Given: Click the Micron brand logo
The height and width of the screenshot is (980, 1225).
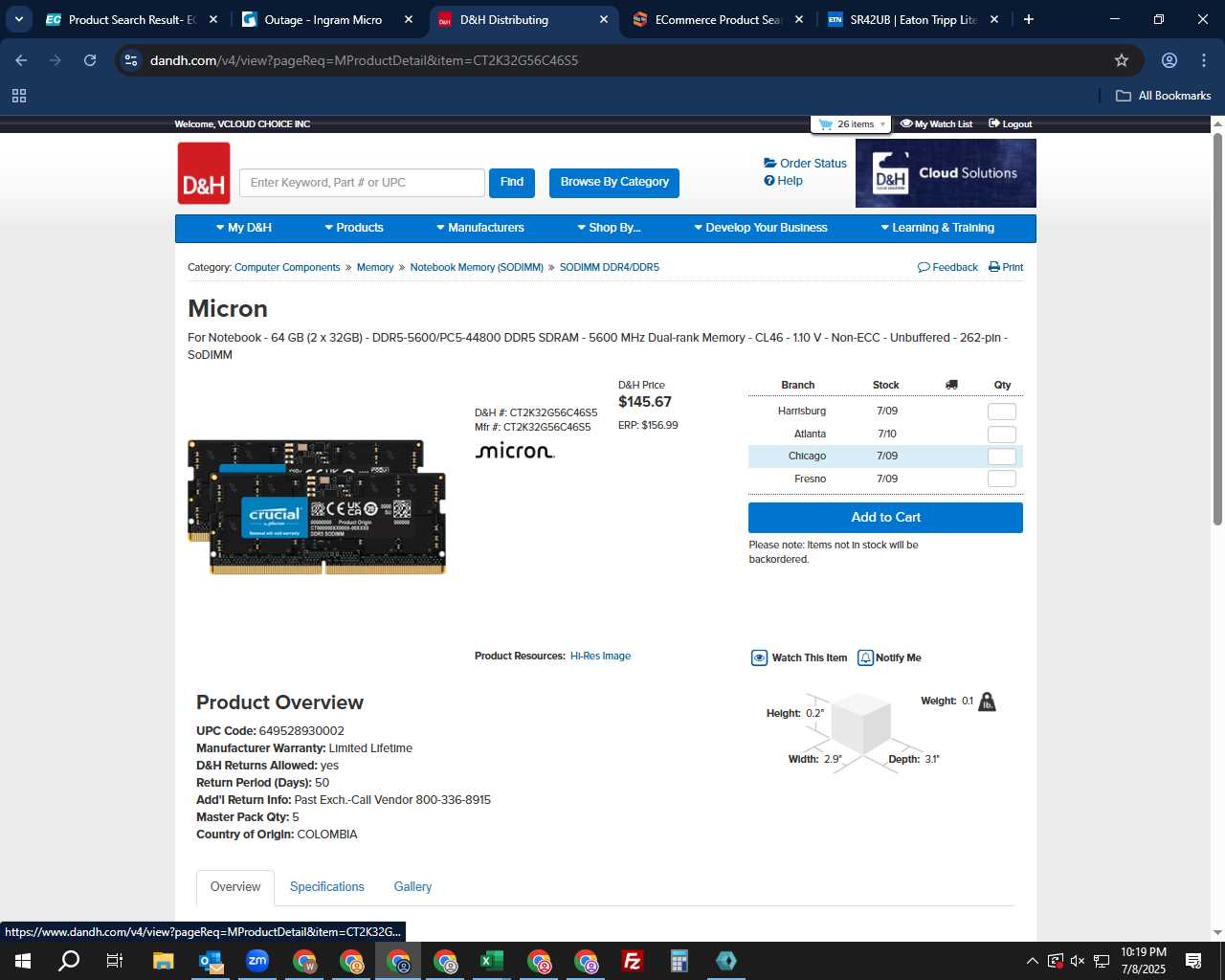Looking at the screenshot, I should [515, 451].
